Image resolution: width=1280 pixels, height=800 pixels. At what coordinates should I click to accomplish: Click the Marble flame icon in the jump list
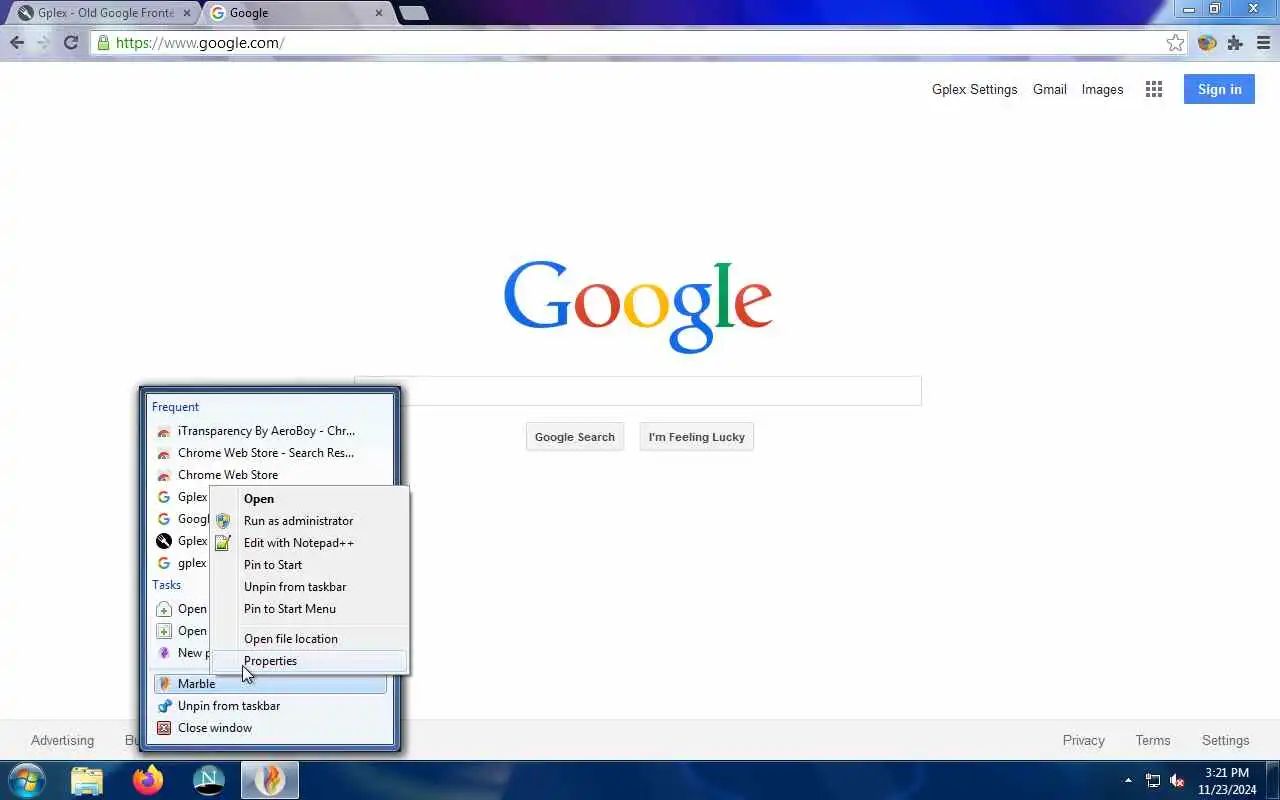(164, 684)
